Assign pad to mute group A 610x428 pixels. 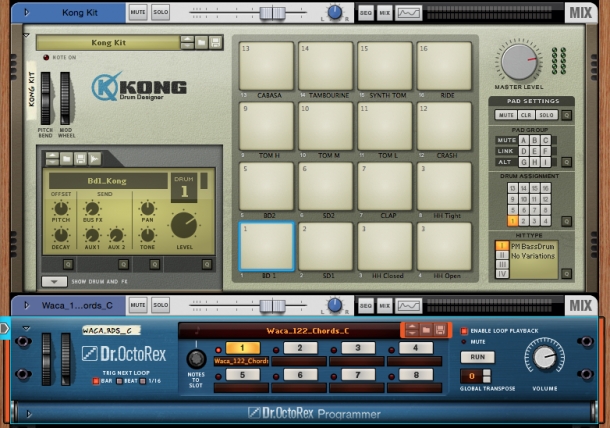(524, 140)
